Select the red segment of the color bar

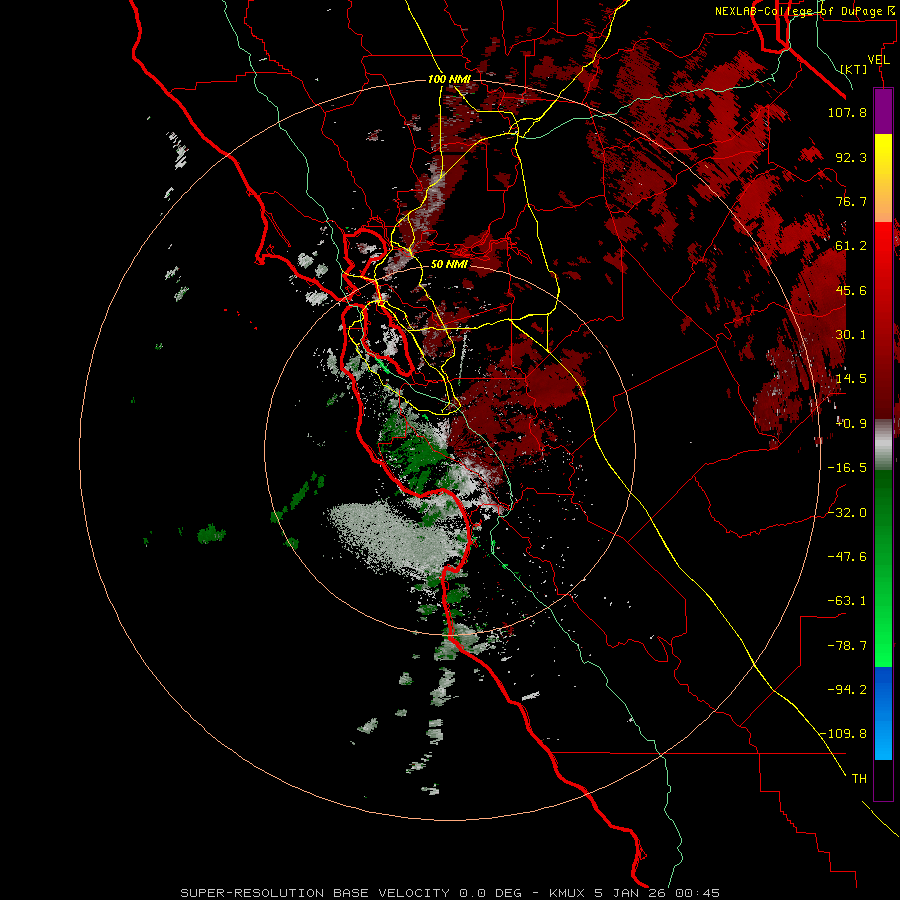coord(883,320)
